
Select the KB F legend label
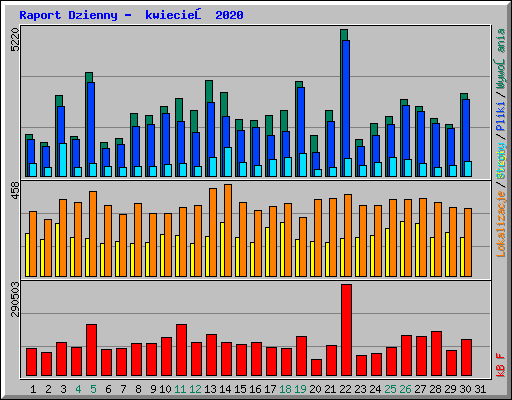[501, 365]
